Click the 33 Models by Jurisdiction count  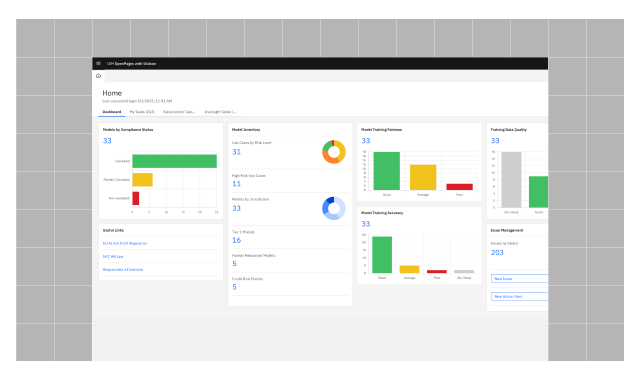click(236, 209)
